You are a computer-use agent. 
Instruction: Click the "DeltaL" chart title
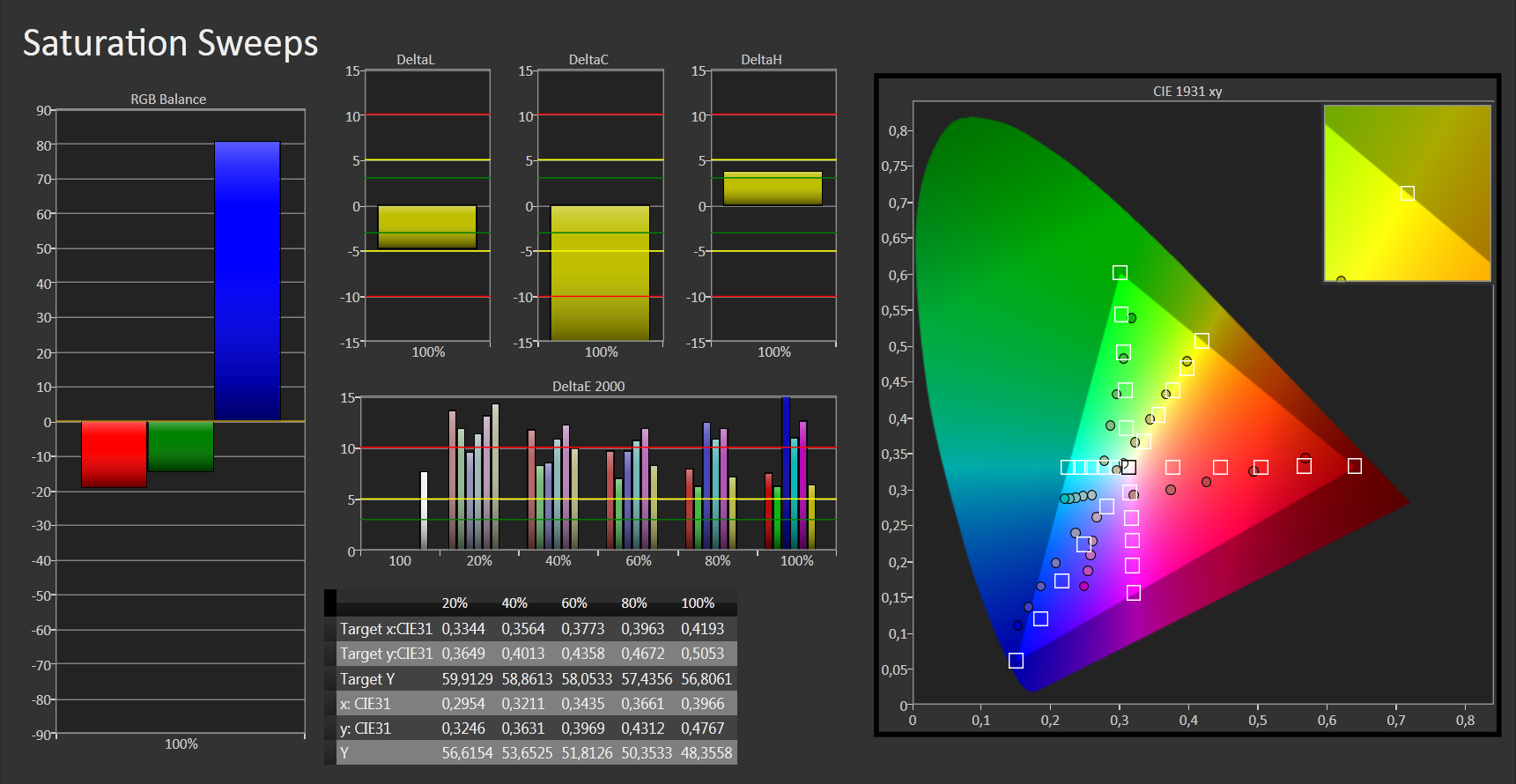click(x=416, y=60)
